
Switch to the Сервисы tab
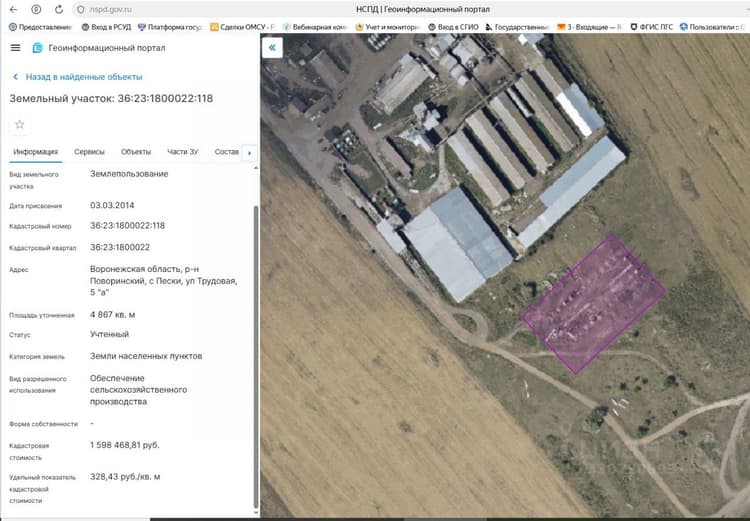[89, 152]
